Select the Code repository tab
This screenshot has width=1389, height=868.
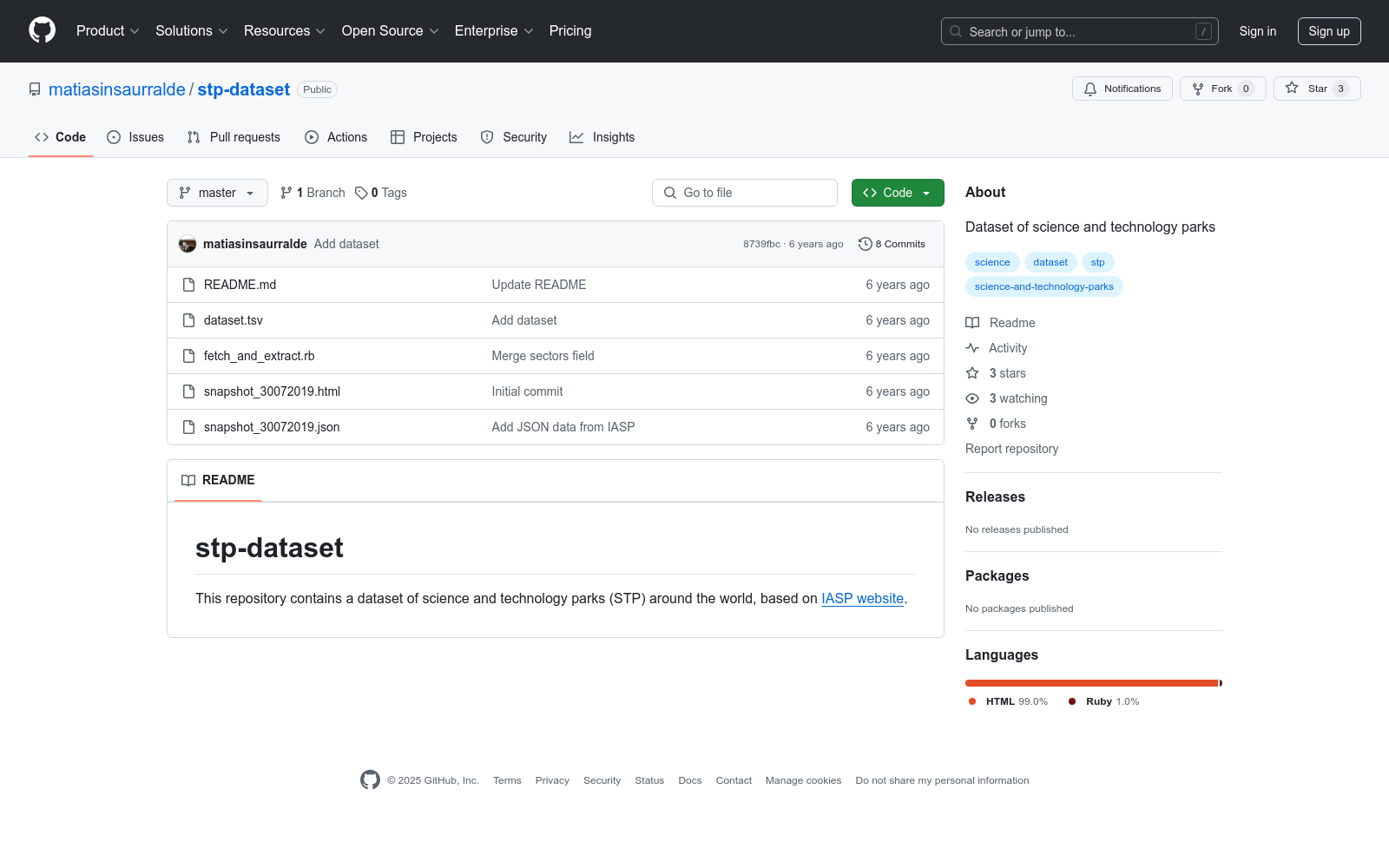[x=61, y=137]
